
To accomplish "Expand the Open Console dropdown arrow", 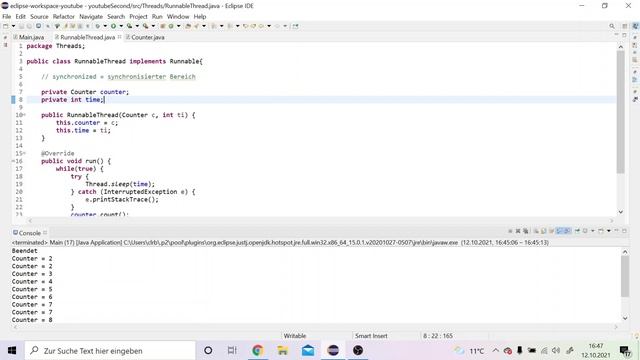I will (609, 231).
